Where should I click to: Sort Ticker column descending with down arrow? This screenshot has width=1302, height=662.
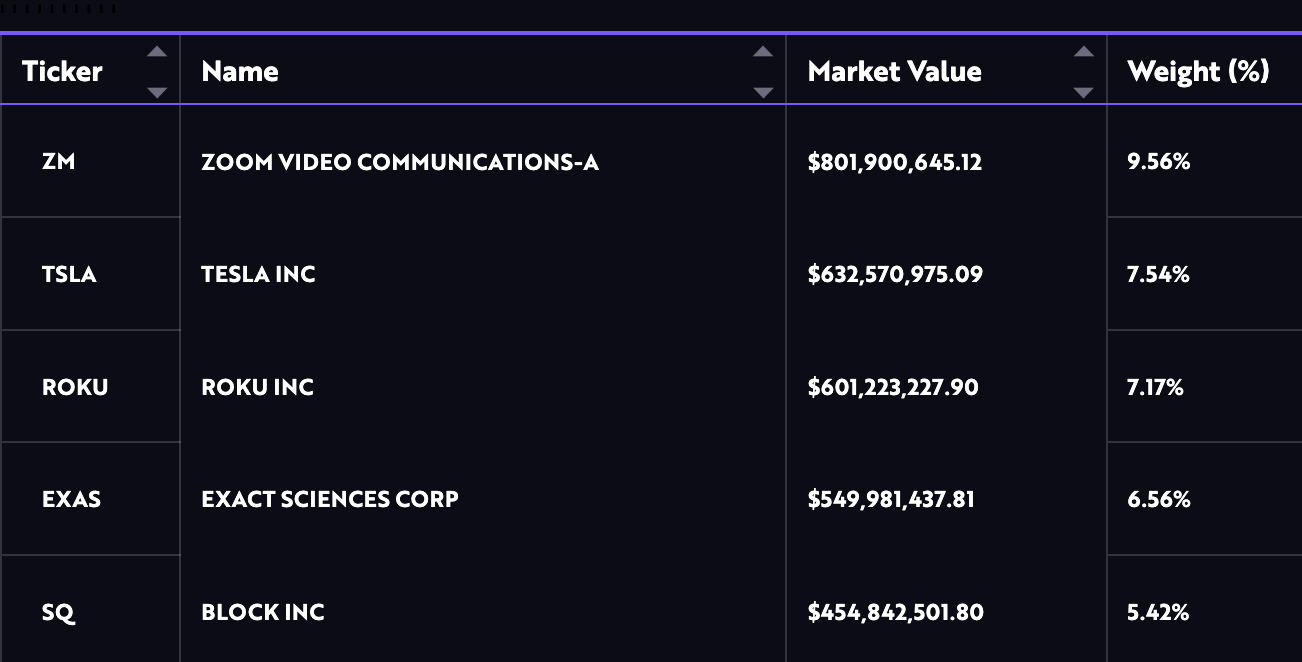tap(157, 92)
